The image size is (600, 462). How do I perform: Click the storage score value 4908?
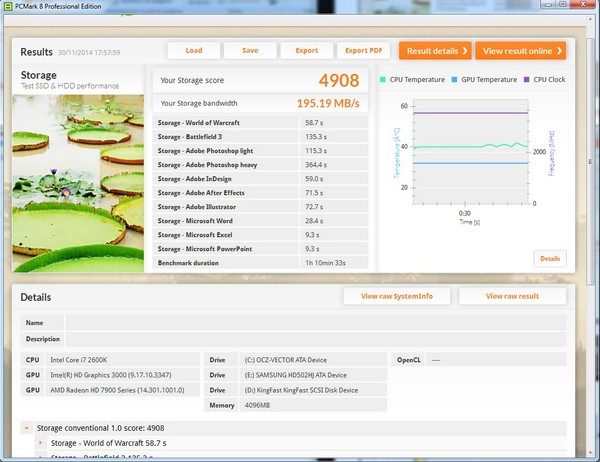point(339,80)
